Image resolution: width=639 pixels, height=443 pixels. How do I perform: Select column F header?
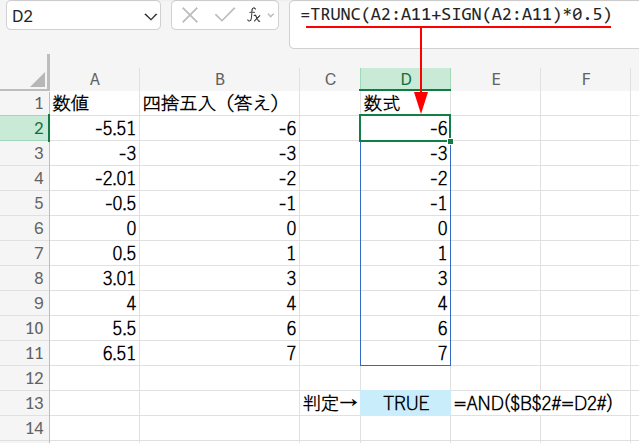pyautogui.click(x=587, y=79)
